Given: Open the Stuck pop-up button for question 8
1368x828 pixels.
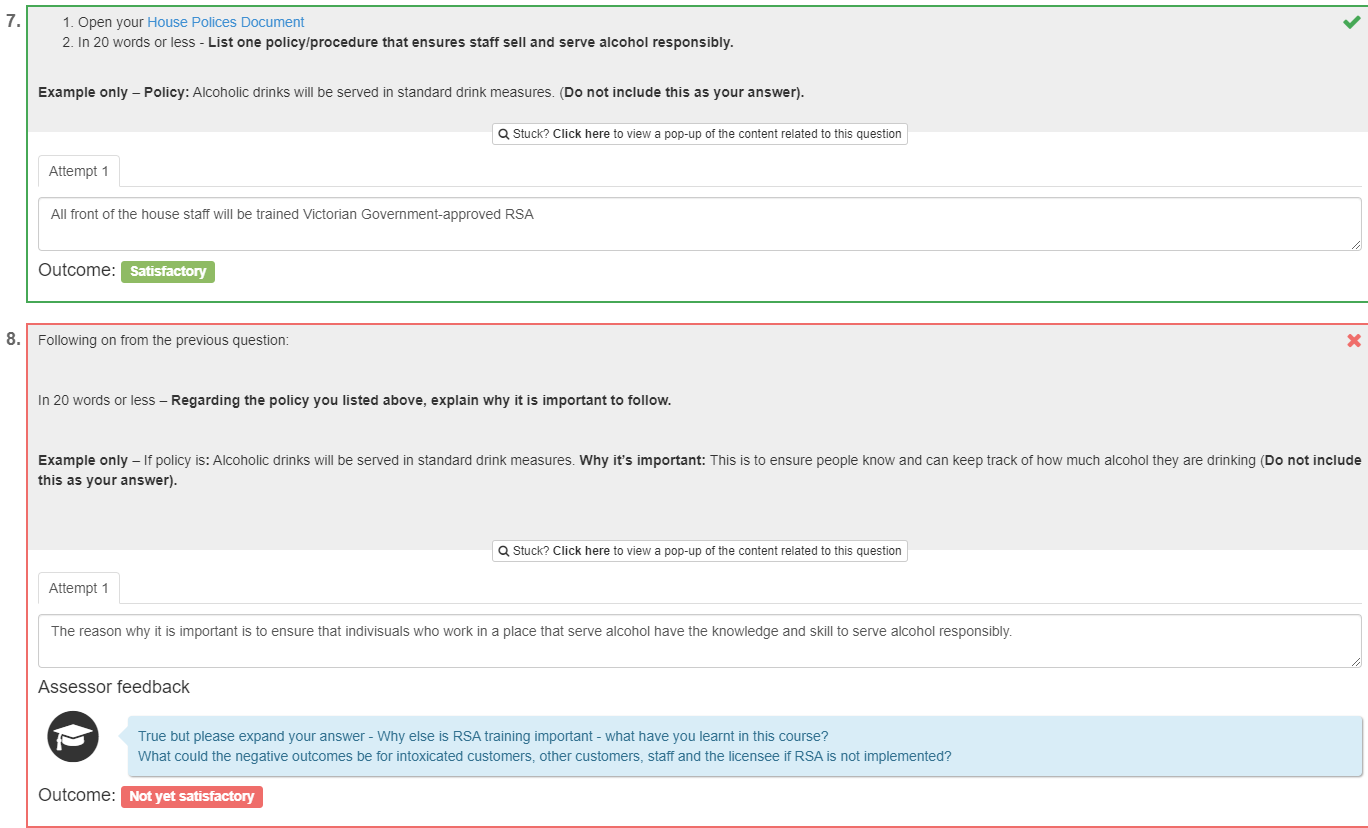Looking at the screenshot, I should pyautogui.click(x=700, y=551).
